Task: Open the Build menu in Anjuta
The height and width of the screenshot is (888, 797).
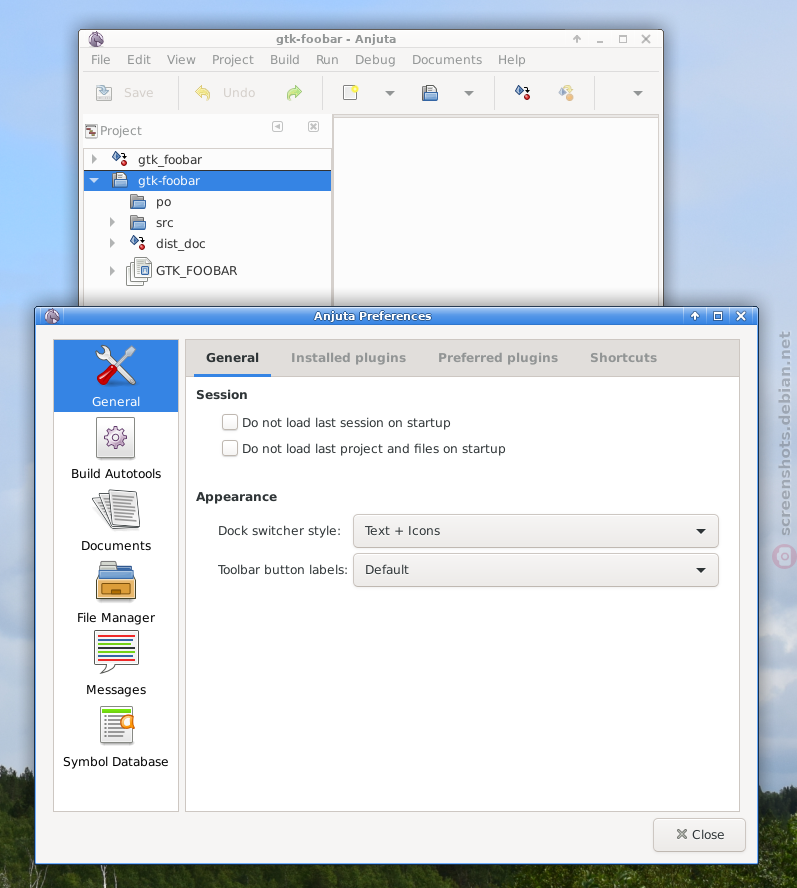Action: point(285,59)
